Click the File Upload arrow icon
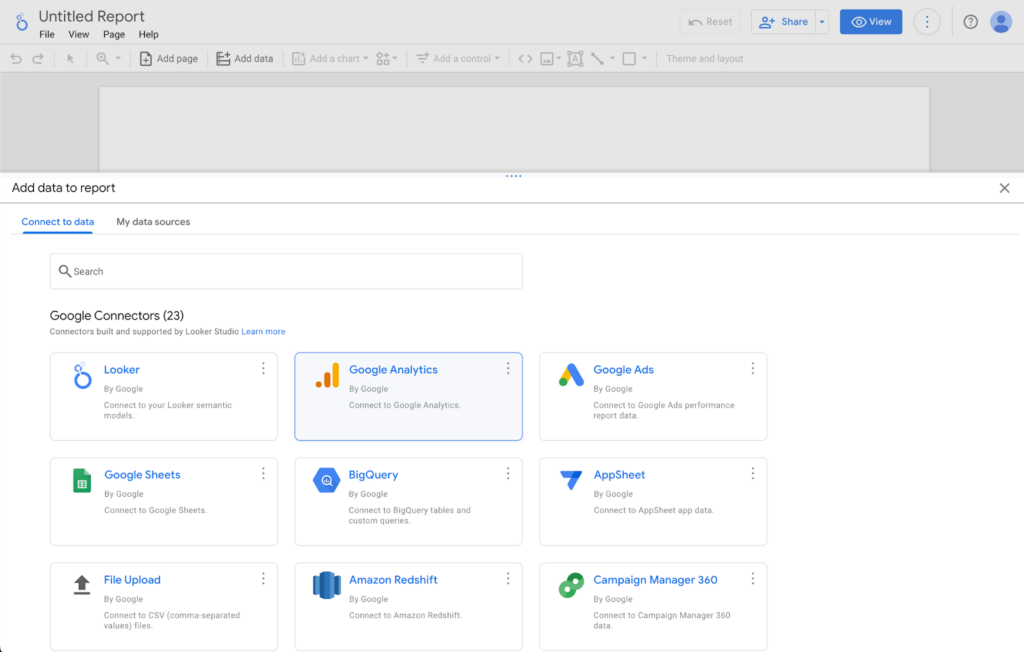The image size is (1024, 652). [82, 585]
